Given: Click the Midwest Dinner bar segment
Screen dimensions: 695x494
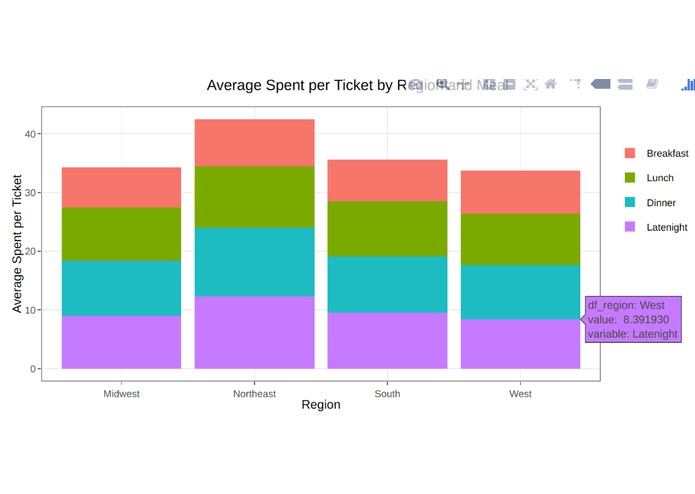Looking at the screenshot, I should pyautogui.click(x=121, y=288).
